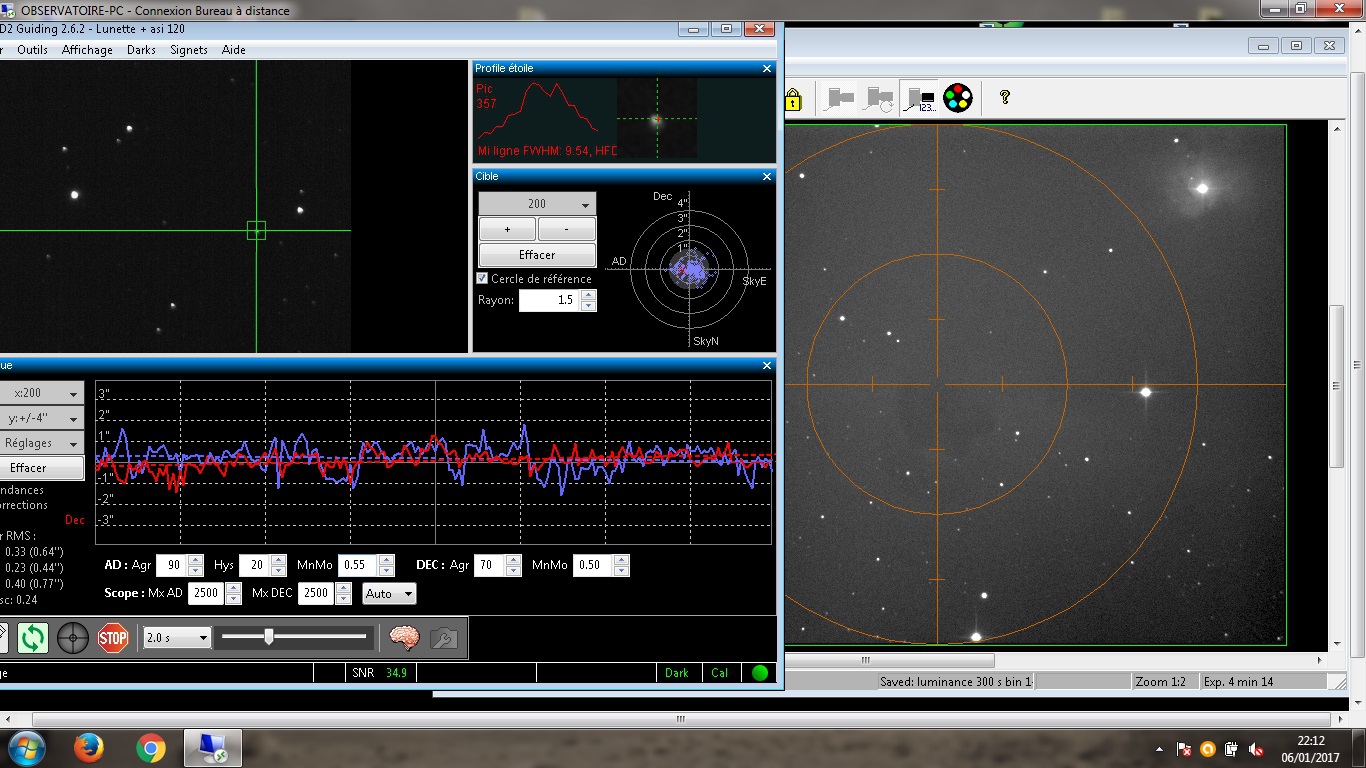Image resolution: width=1366 pixels, height=768 pixels.
Task: Close the Profile étoile panel
Action: tap(767, 69)
